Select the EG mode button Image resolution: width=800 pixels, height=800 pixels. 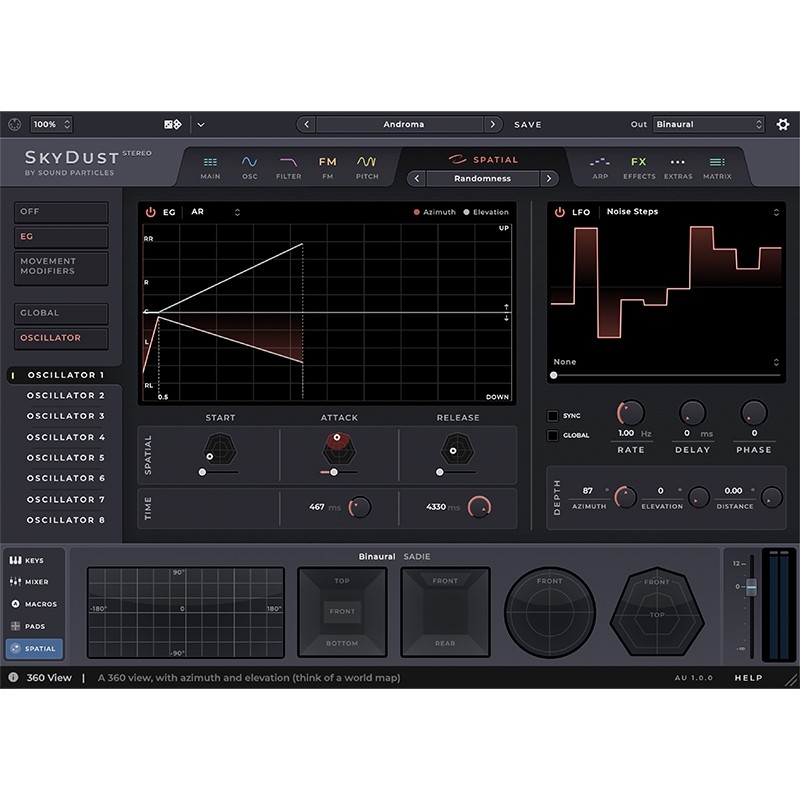[x=61, y=237]
